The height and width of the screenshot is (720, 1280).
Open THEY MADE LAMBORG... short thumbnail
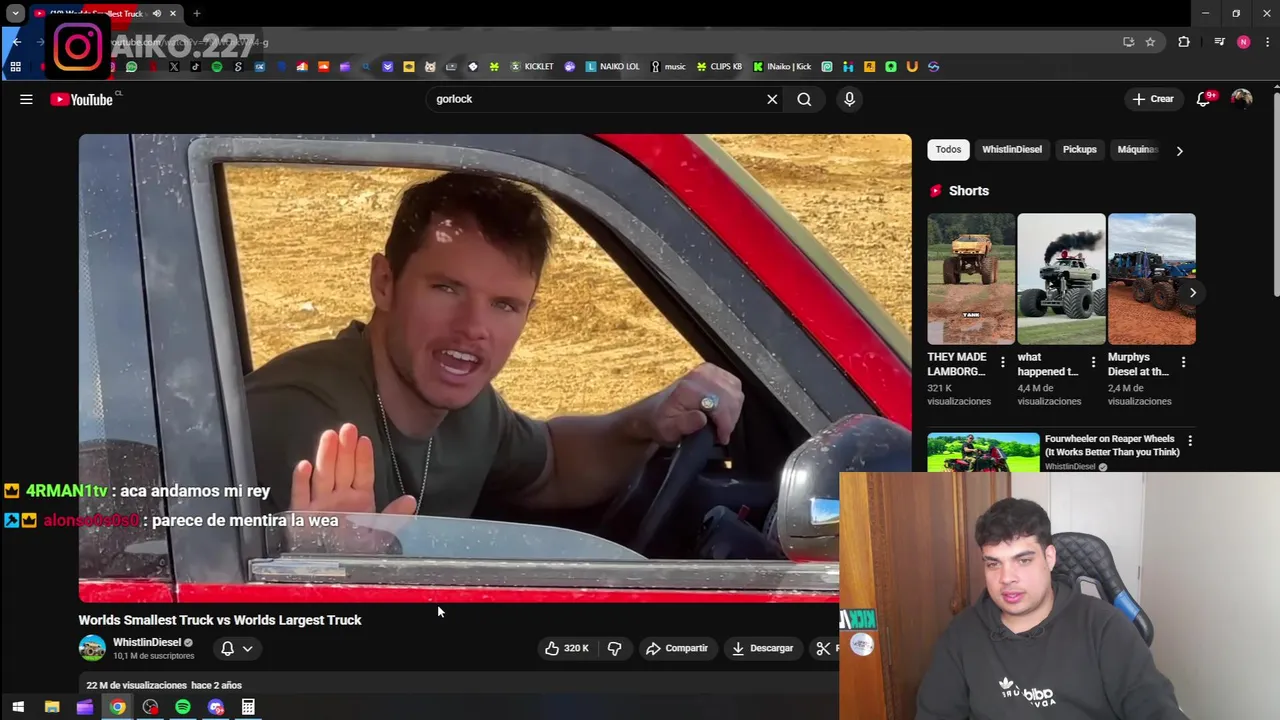pos(970,278)
